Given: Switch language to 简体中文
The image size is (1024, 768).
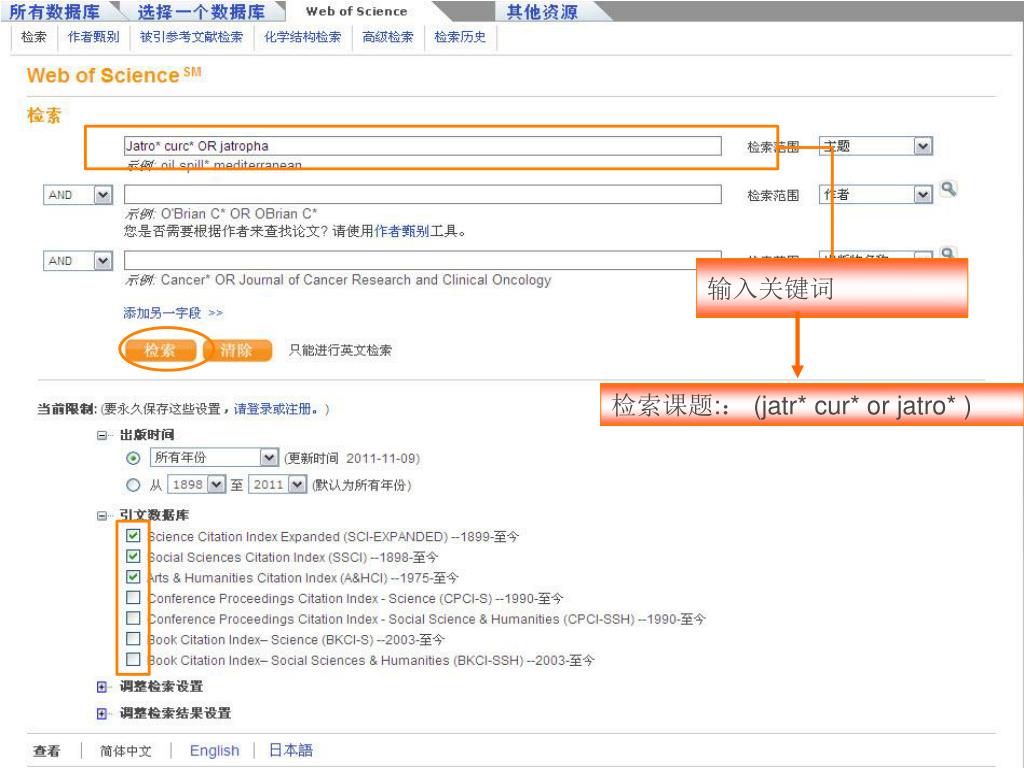Looking at the screenshot, I should [125, 751].
